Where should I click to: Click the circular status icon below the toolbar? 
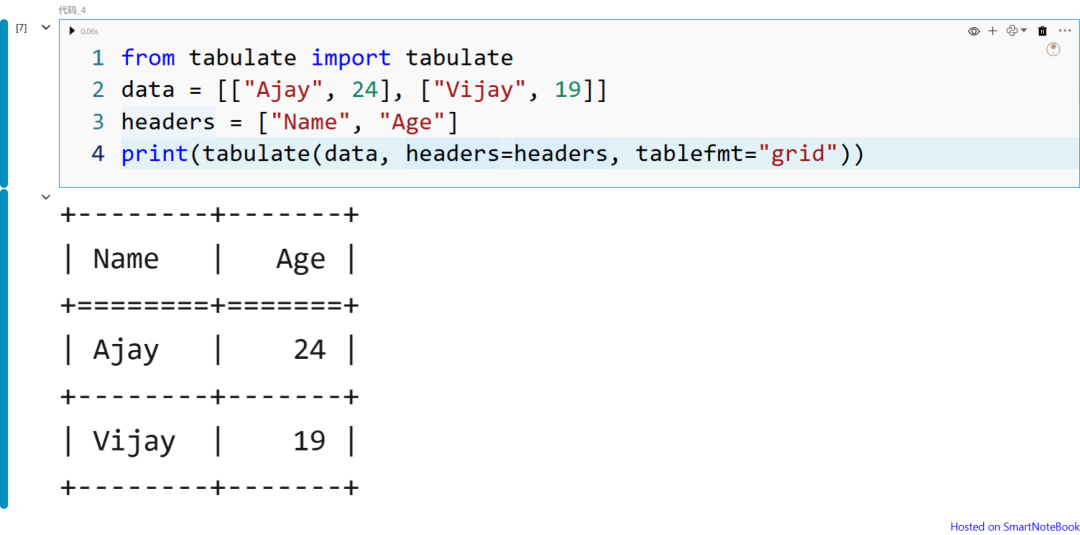point(1053,49)
